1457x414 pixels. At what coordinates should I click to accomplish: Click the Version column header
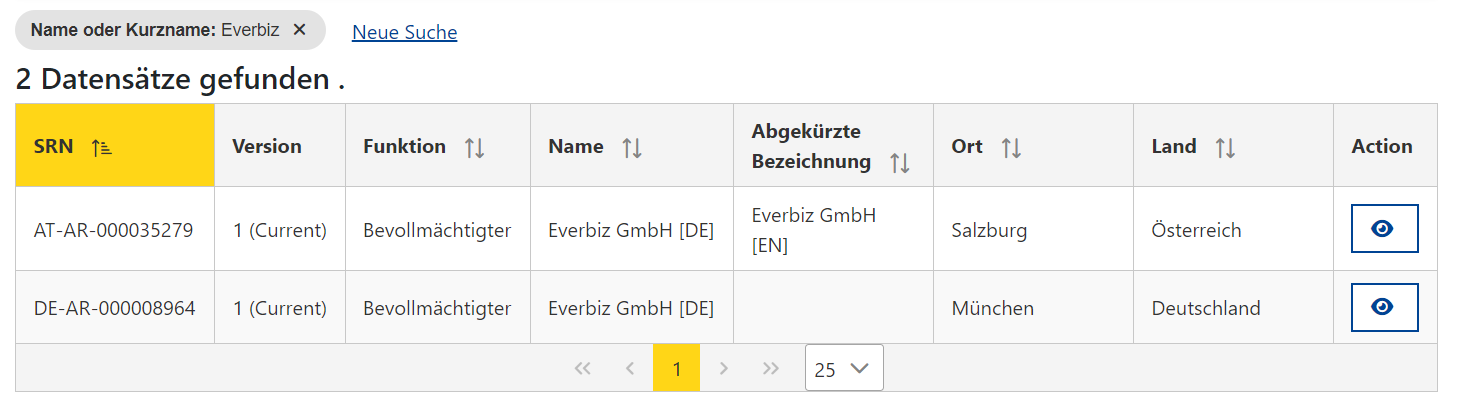pyautogui.click(x=280, y=145)
